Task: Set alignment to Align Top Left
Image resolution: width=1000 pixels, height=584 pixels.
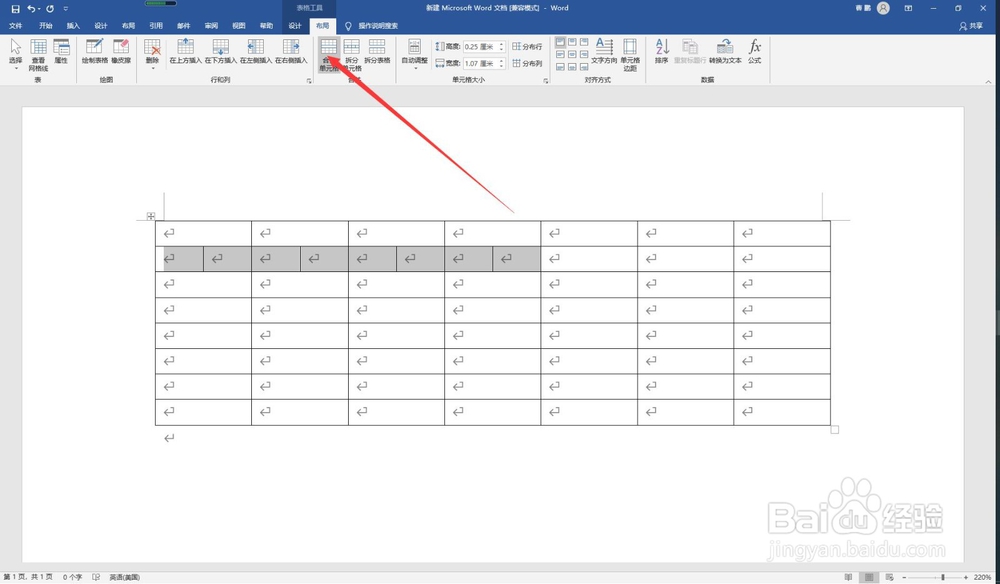Action: 560,42
